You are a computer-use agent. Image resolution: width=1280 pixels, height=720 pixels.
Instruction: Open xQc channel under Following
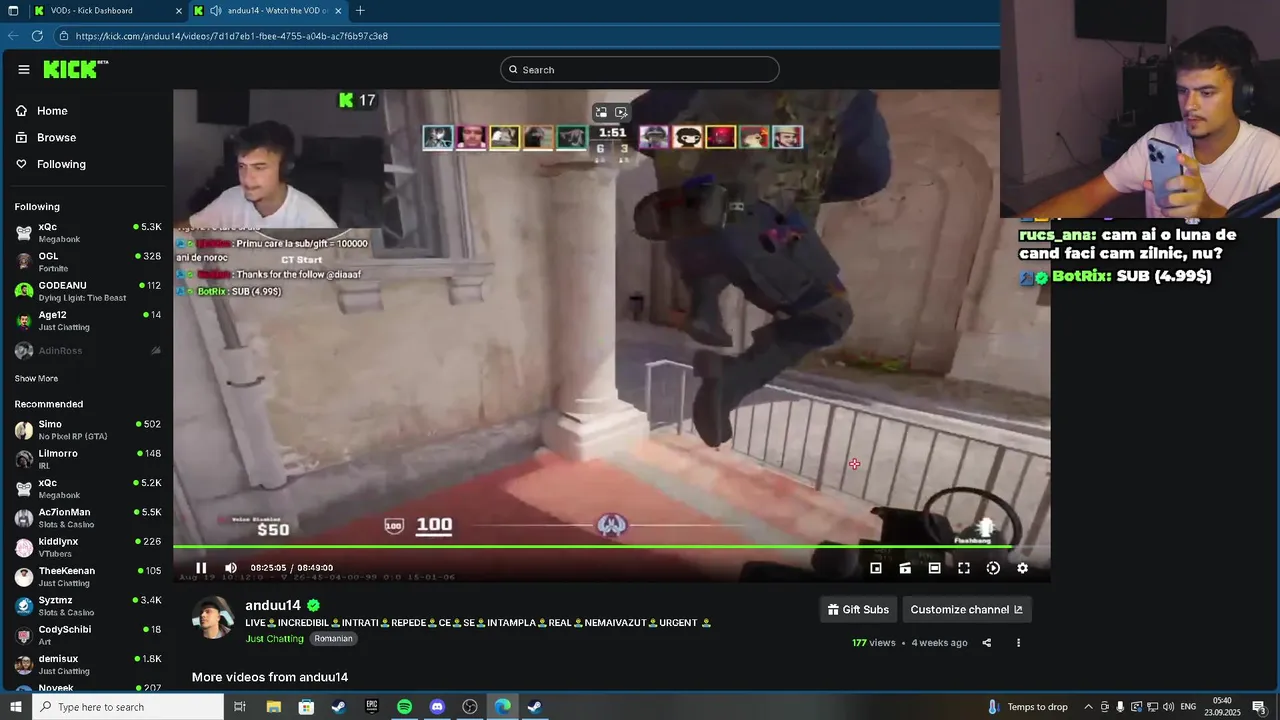[87, 233]
